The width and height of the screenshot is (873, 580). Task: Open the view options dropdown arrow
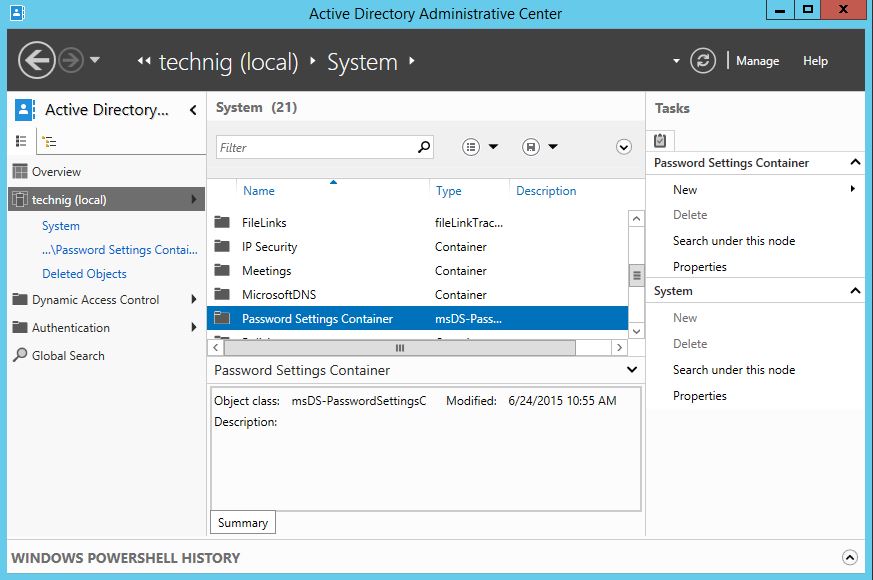(493, 147)
